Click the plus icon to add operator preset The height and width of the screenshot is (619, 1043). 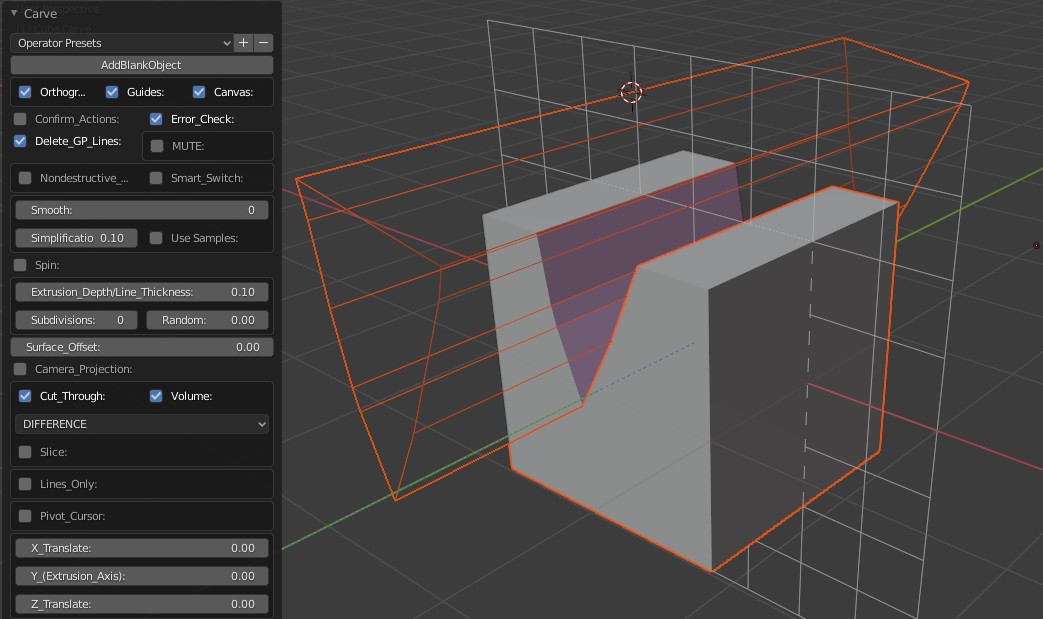click(x=243, y=43)
